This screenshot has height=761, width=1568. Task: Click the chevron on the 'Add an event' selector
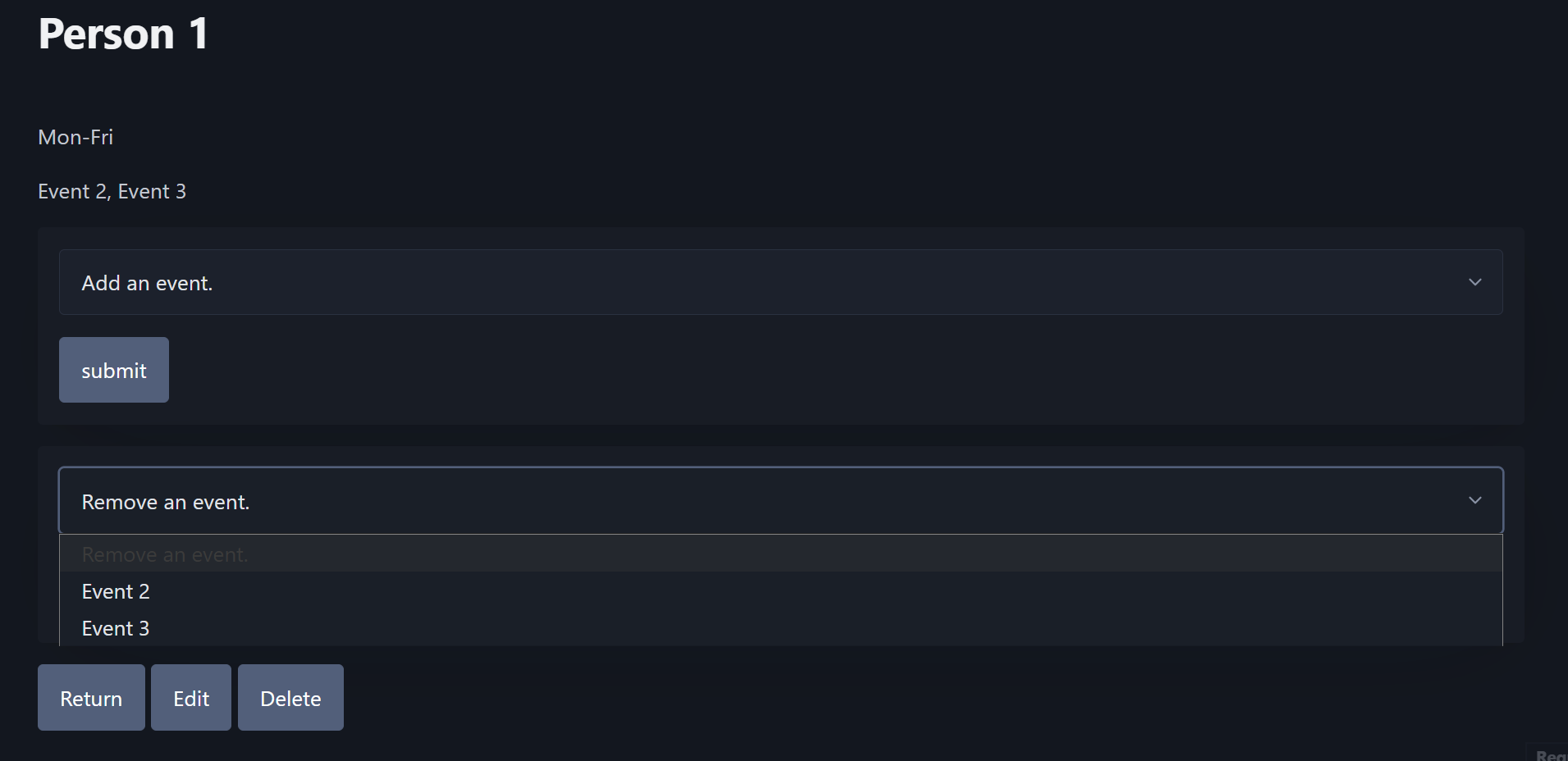click(x=1474, y=281)
